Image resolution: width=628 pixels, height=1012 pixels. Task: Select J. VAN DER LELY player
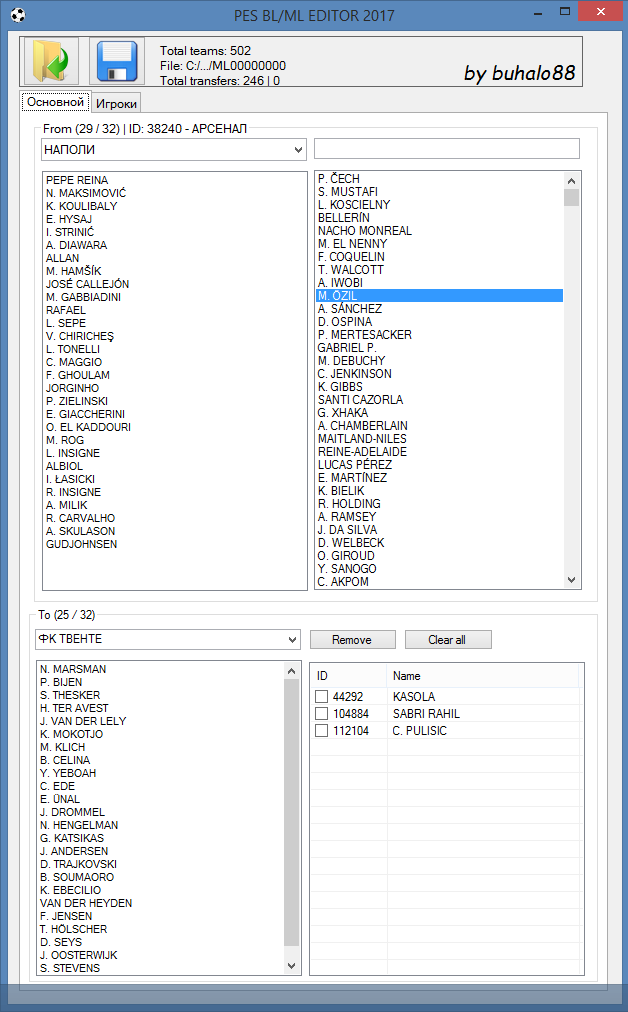click(83, 721)
